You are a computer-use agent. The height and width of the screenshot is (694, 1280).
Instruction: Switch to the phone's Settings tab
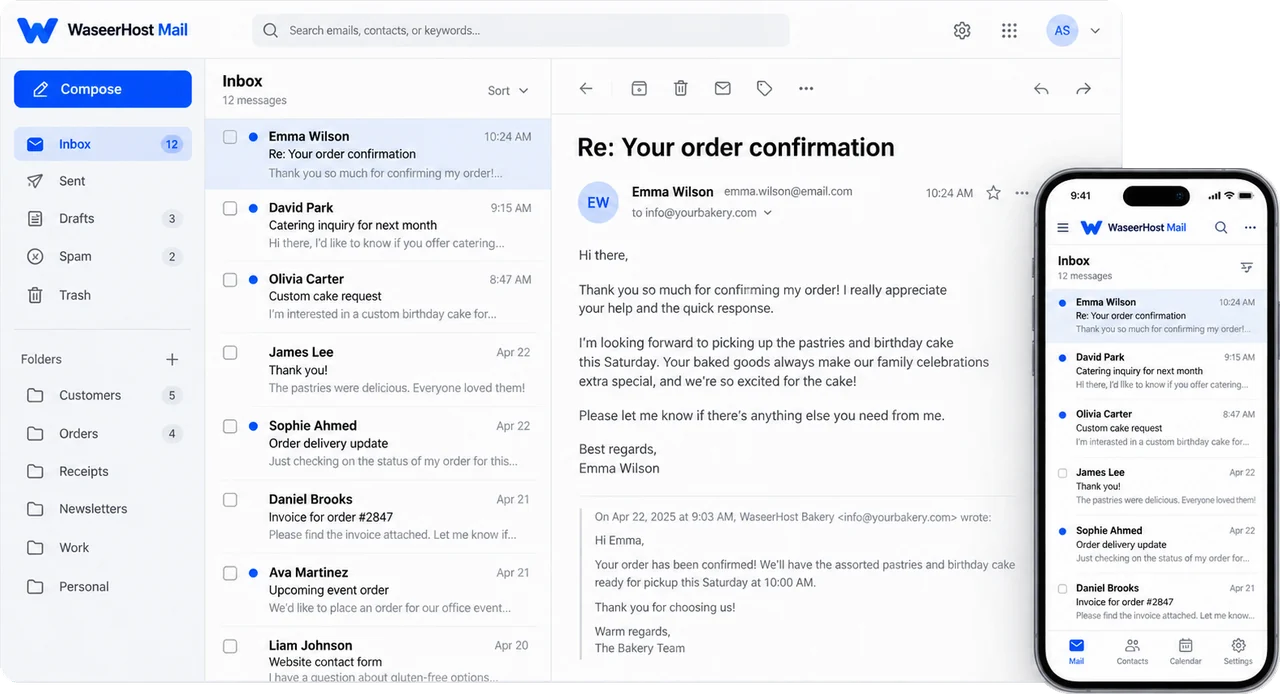[x=1238, y=651]
